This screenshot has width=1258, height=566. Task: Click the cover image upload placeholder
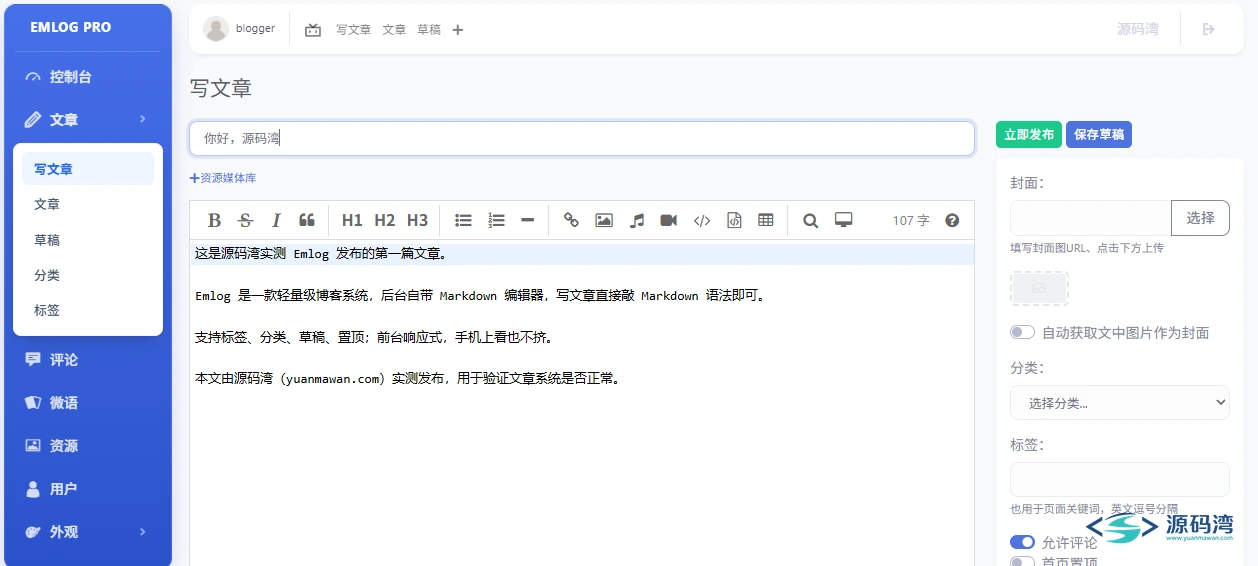tap(1039, 288)
